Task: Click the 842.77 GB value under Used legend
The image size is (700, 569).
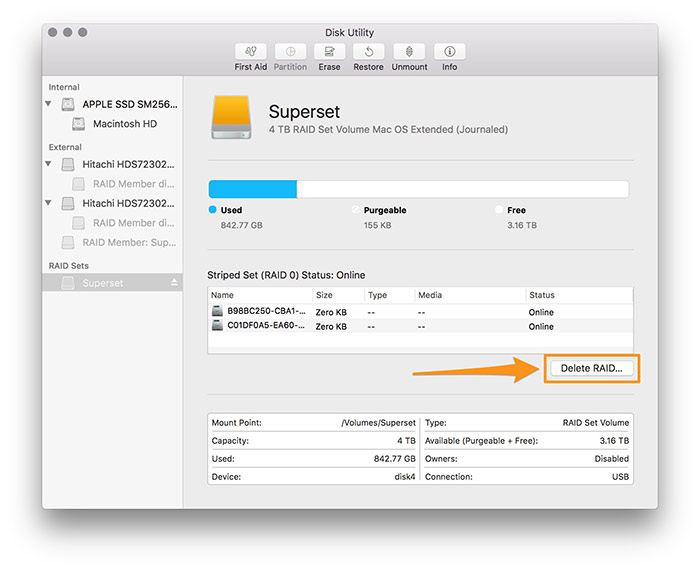Action: tap(242, 225)
